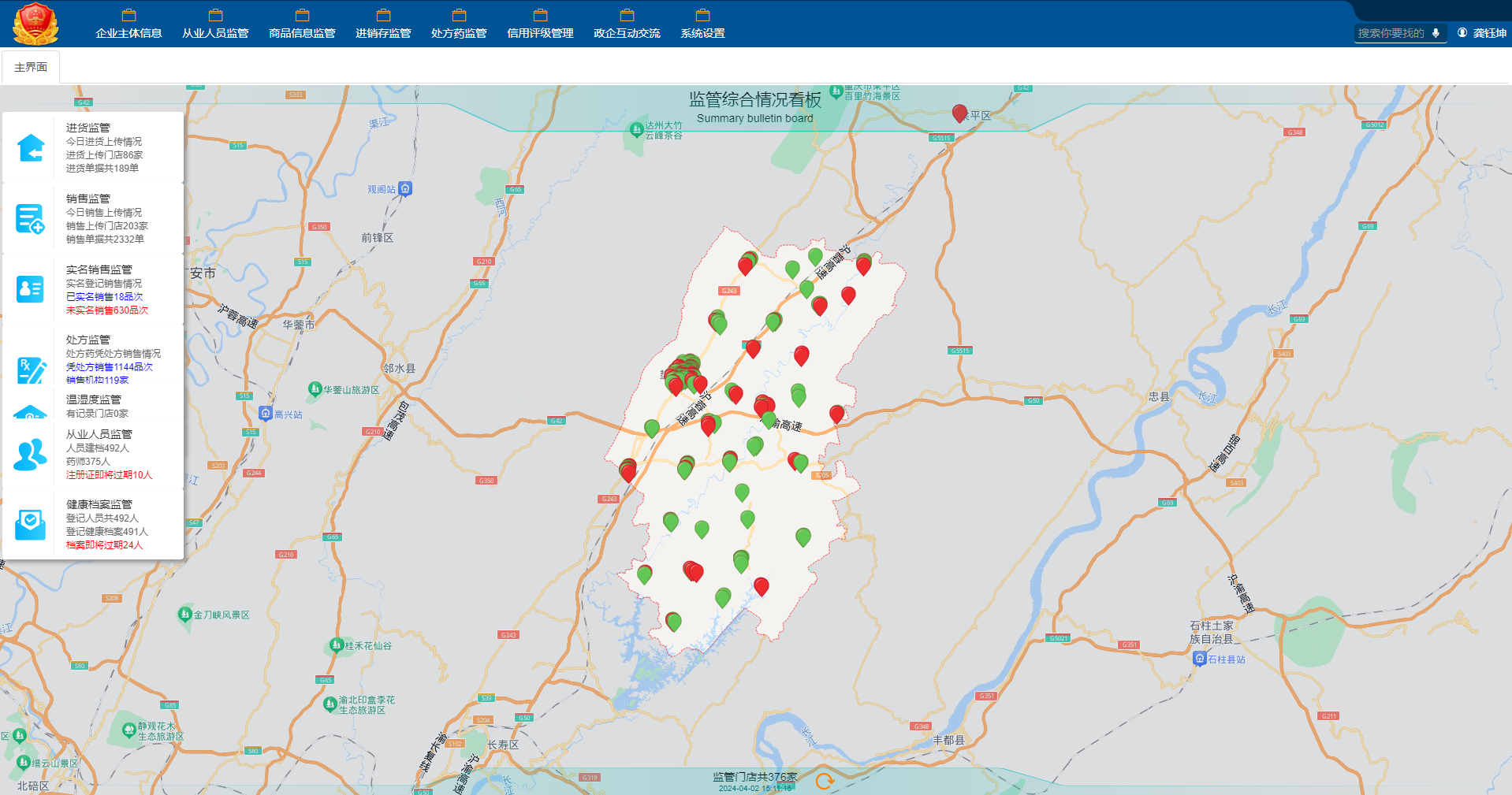Click the microphone voice search icon
The width and height of the screenshot is (1512, 795).
(1436, 33)
